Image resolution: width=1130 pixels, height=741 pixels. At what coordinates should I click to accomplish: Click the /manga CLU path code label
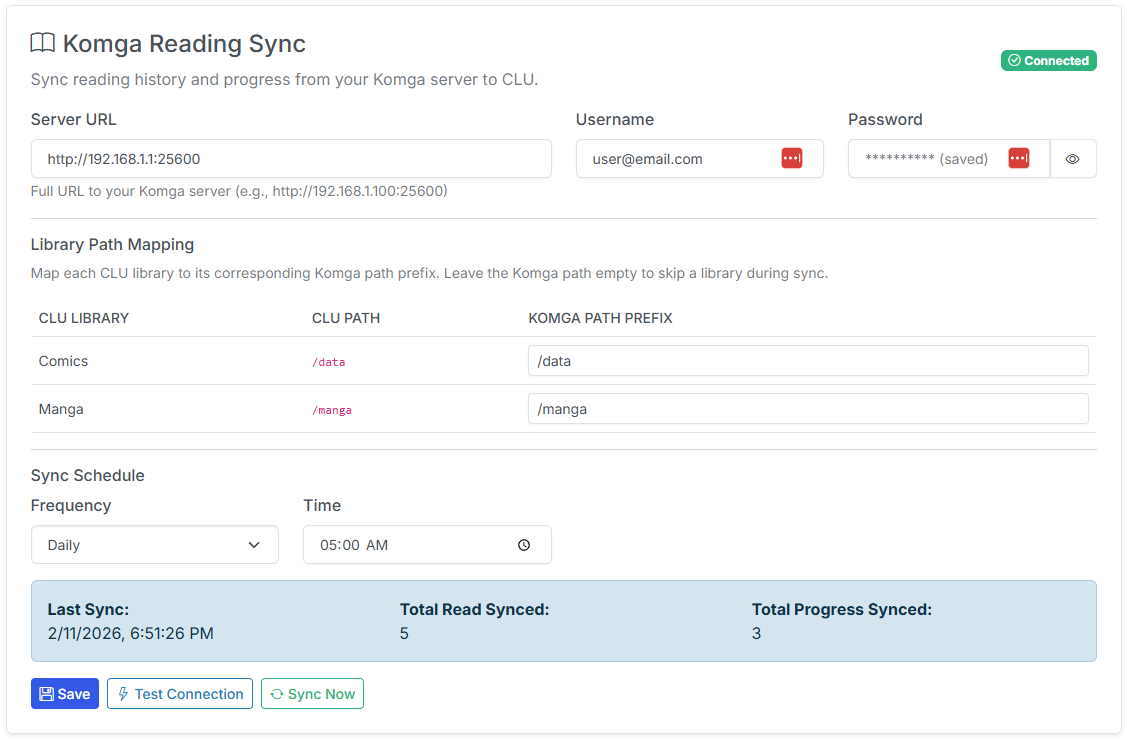pyautogui.click(x=332, y=410)
